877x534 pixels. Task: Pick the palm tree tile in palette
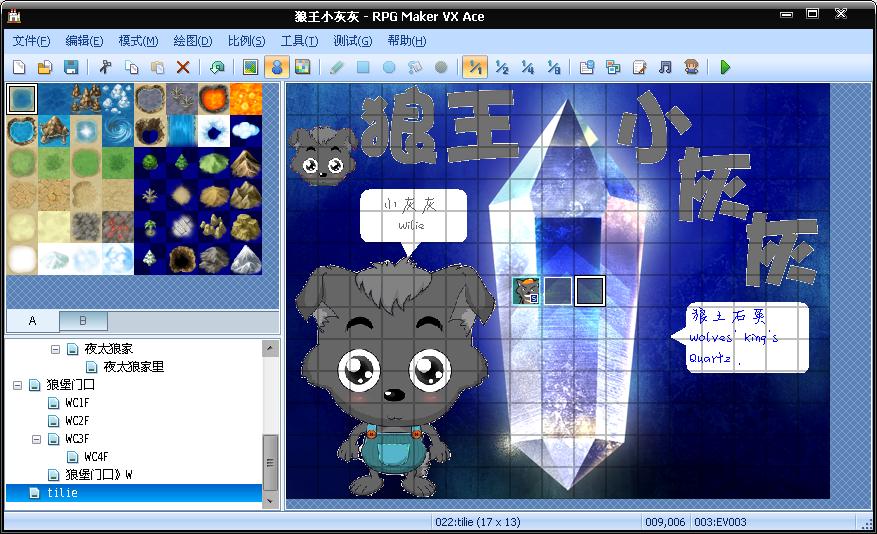tap(150, 226)
